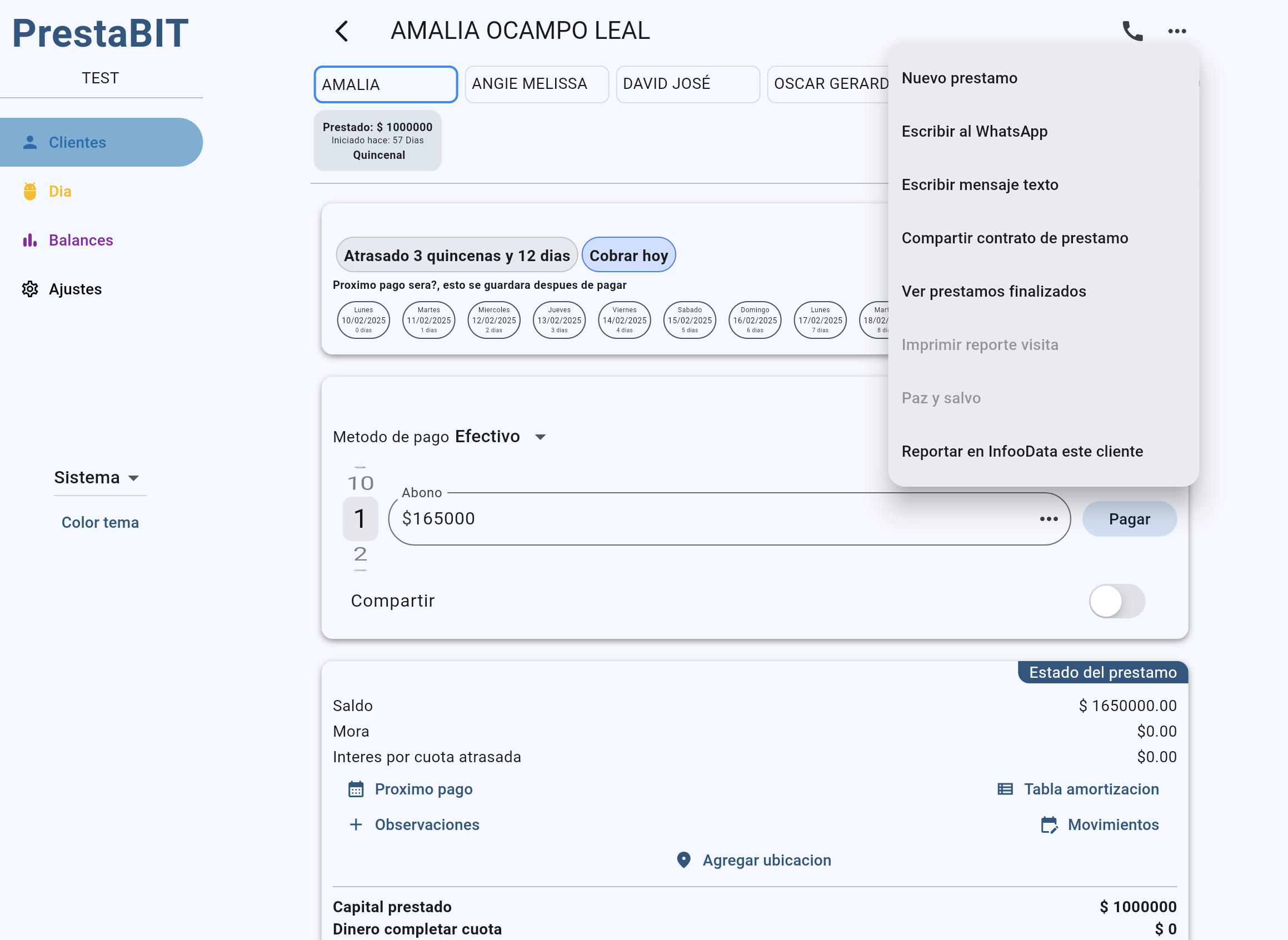
Task: Open the three-dots menu in header
Action: pos(1176,31)
